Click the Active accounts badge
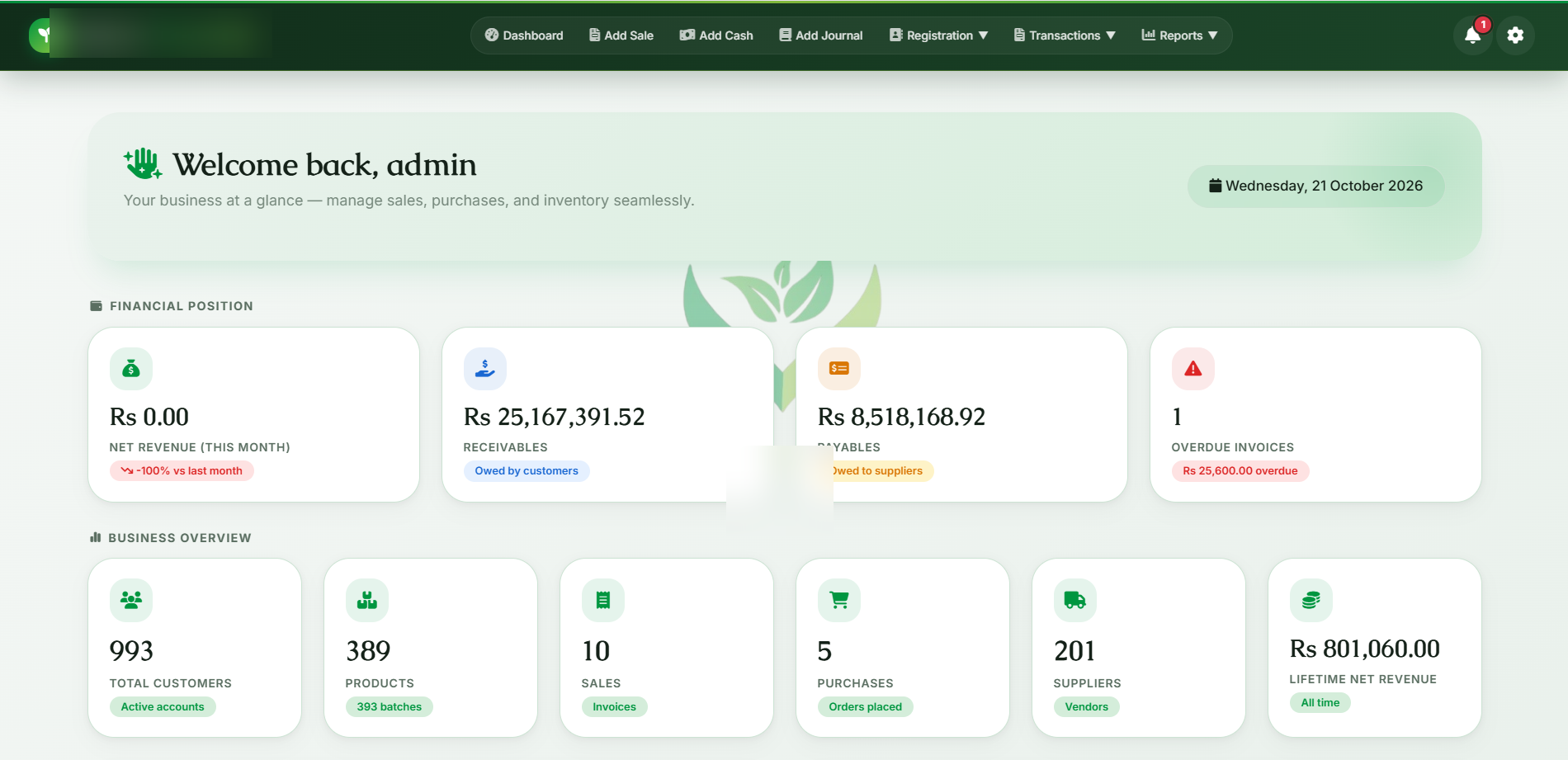Screen dimensions: 1568x760 [163, 706]
